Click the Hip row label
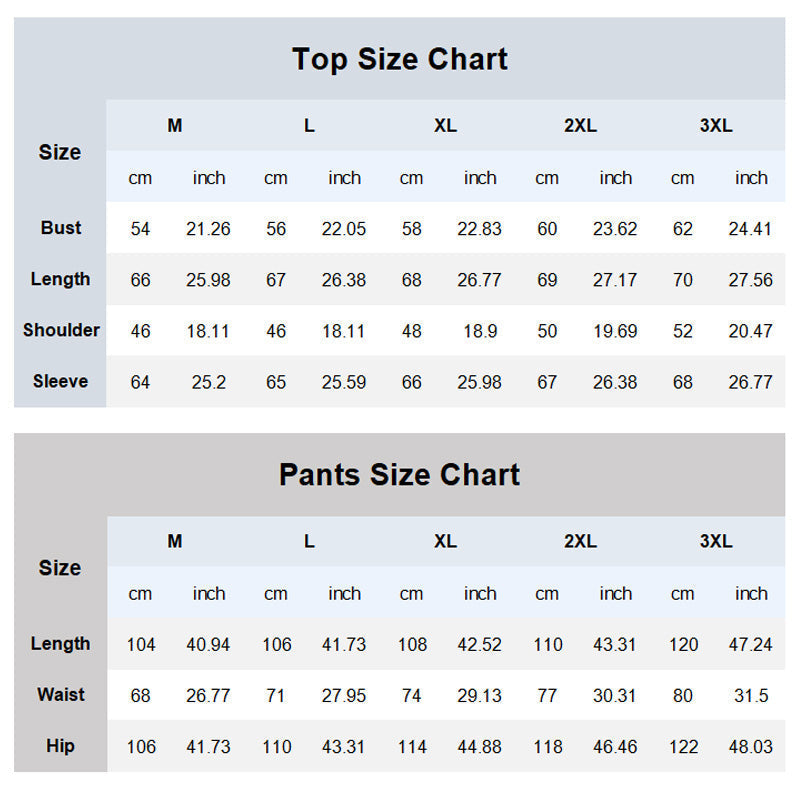800x800 pixels. tap(61, 746)
